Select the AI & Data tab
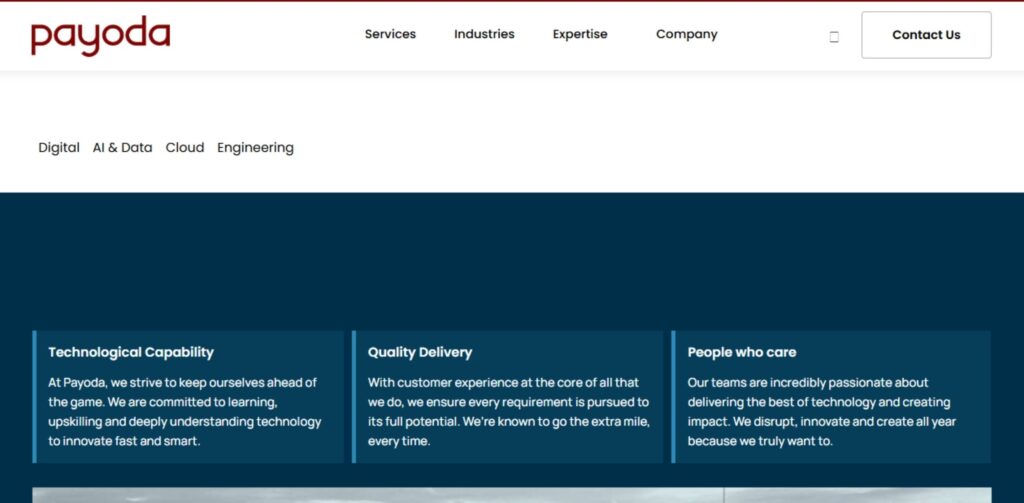This screenshot has width=1024, height=503. coord(122,148)
